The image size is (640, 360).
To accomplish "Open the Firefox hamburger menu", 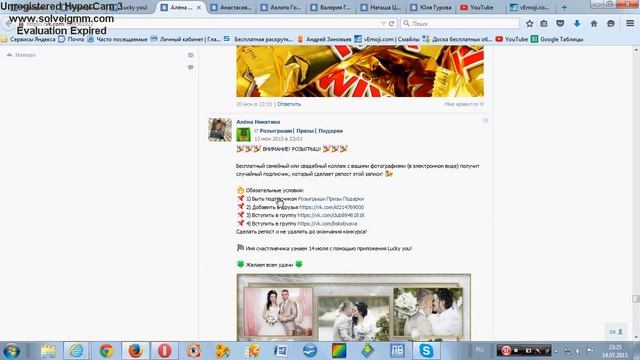I will (x=630, y=24).
